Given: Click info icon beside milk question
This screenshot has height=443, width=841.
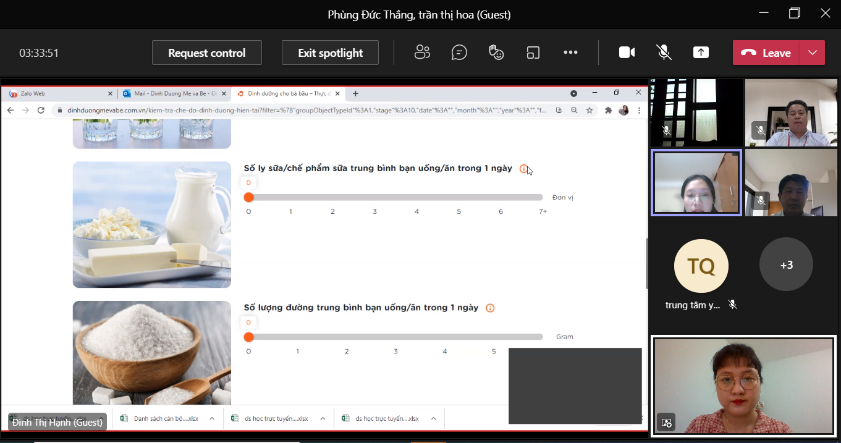Looking at the screenshot, I should click(523, 169).
